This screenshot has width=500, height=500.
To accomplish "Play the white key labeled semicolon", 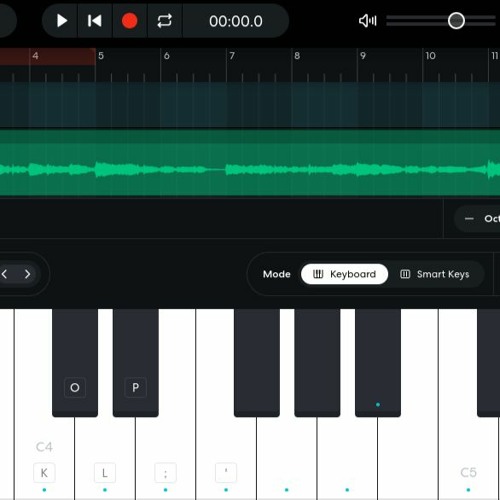I will pos(166,460).
